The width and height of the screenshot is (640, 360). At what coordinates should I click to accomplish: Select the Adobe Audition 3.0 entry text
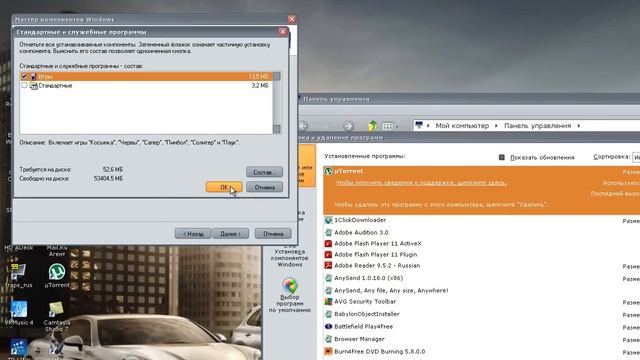(x=361, y=232)
